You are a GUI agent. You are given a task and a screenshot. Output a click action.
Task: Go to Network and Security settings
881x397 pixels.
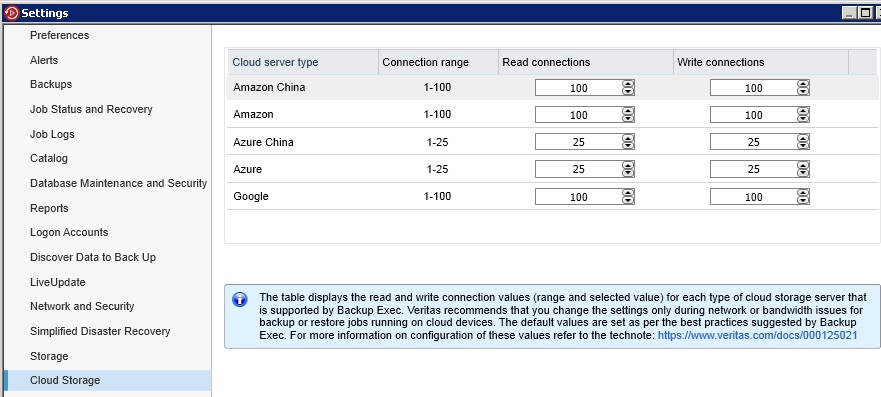82,307
